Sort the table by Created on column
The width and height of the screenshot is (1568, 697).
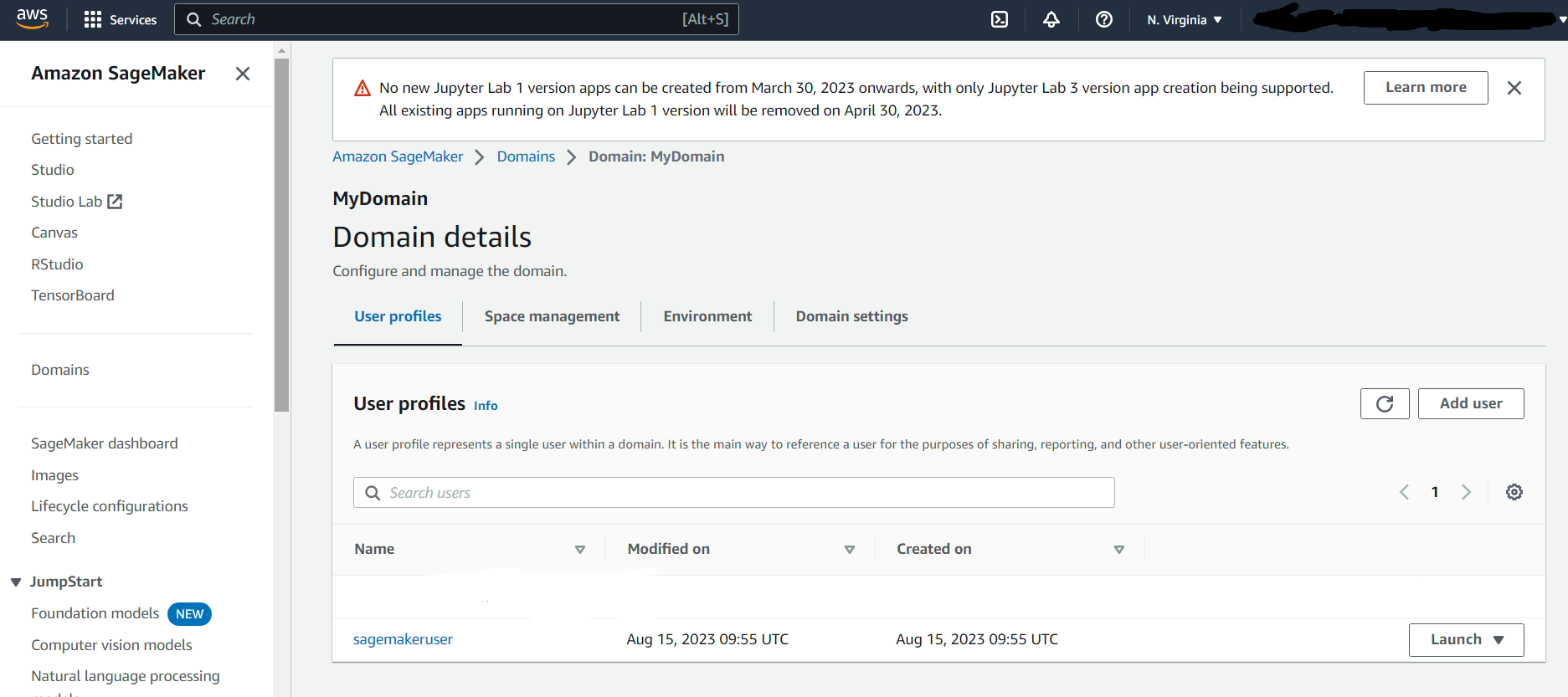[1119, 550]
